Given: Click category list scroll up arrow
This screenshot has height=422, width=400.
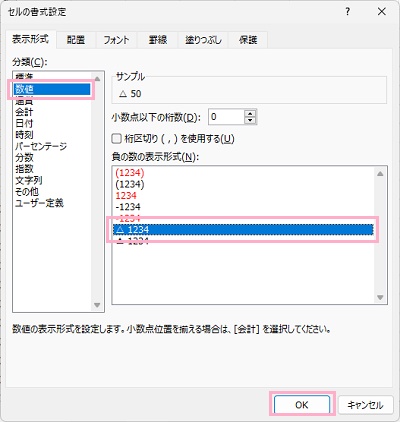Looking at the screenshot, I should click(97, 79).
